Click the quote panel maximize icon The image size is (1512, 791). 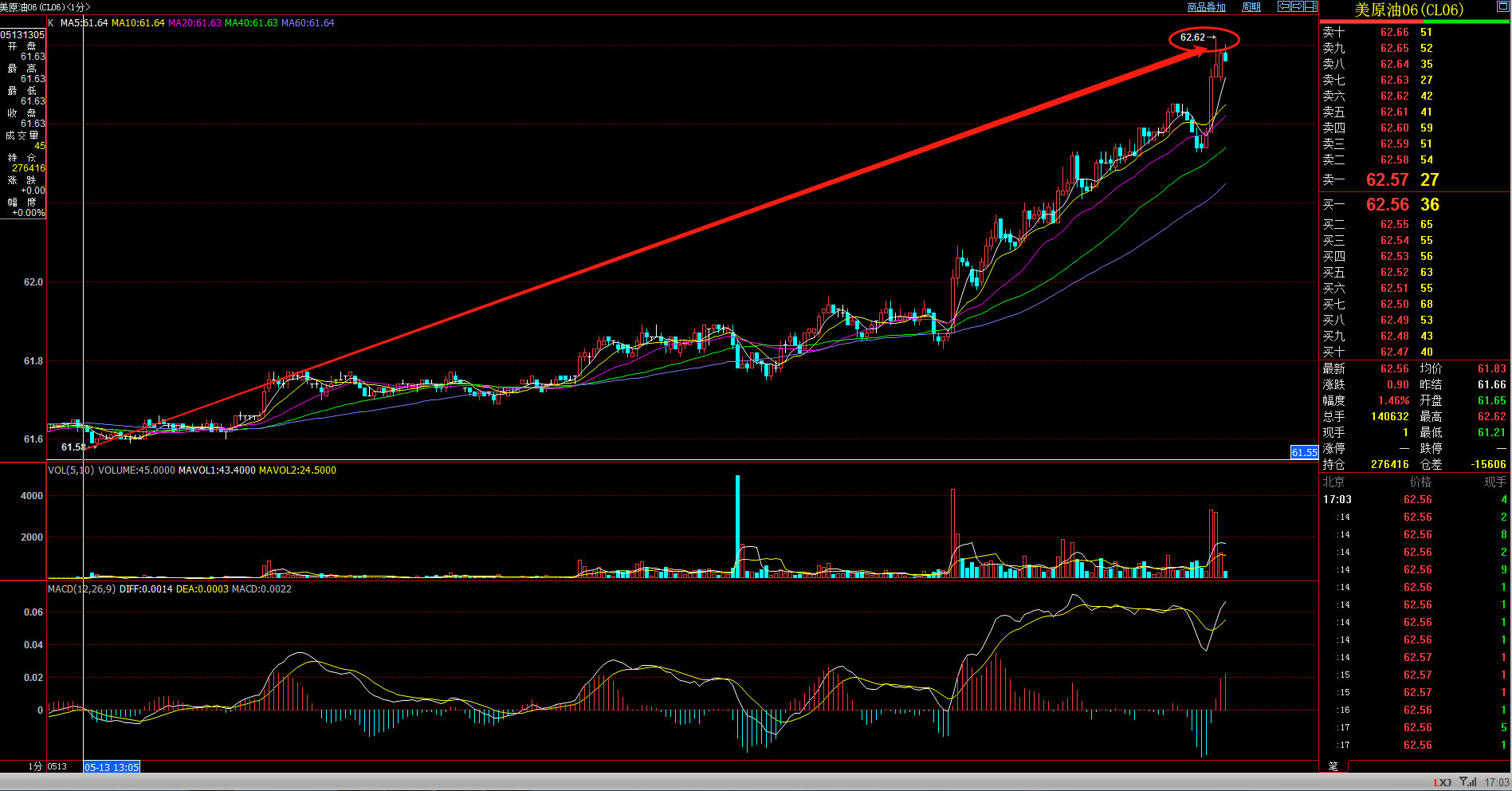click(x=1502, y=8)
